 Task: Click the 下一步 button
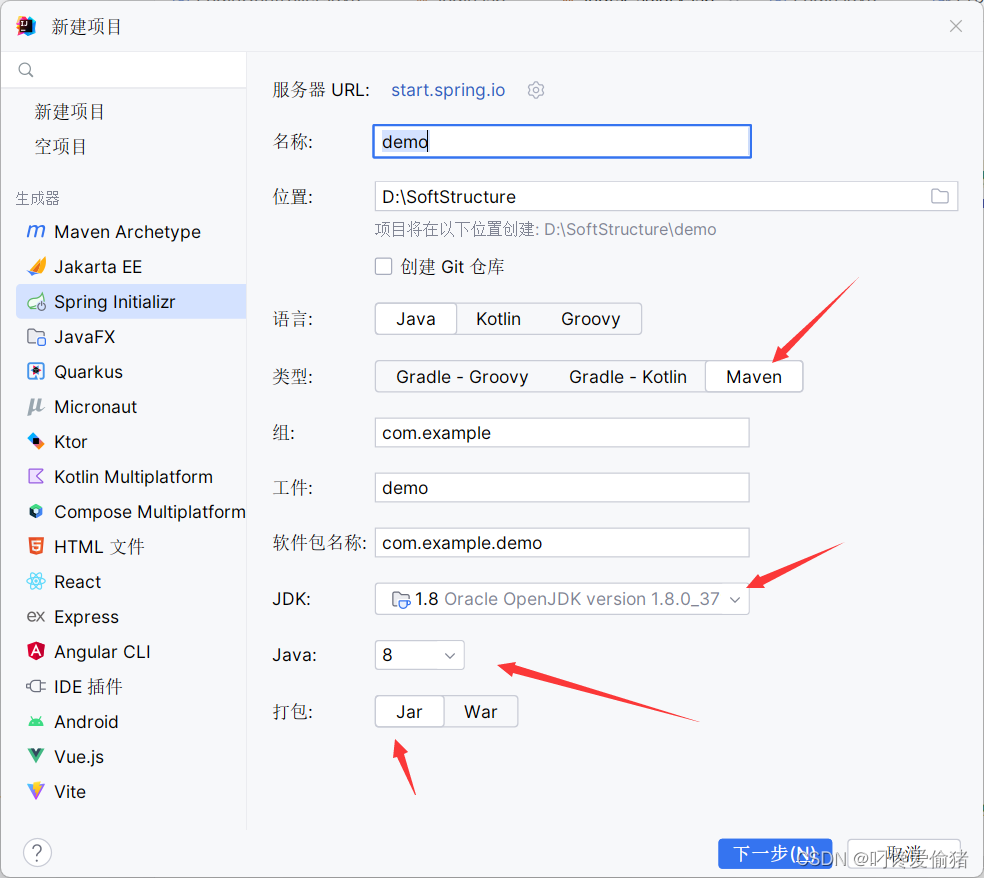coord(775,854)
